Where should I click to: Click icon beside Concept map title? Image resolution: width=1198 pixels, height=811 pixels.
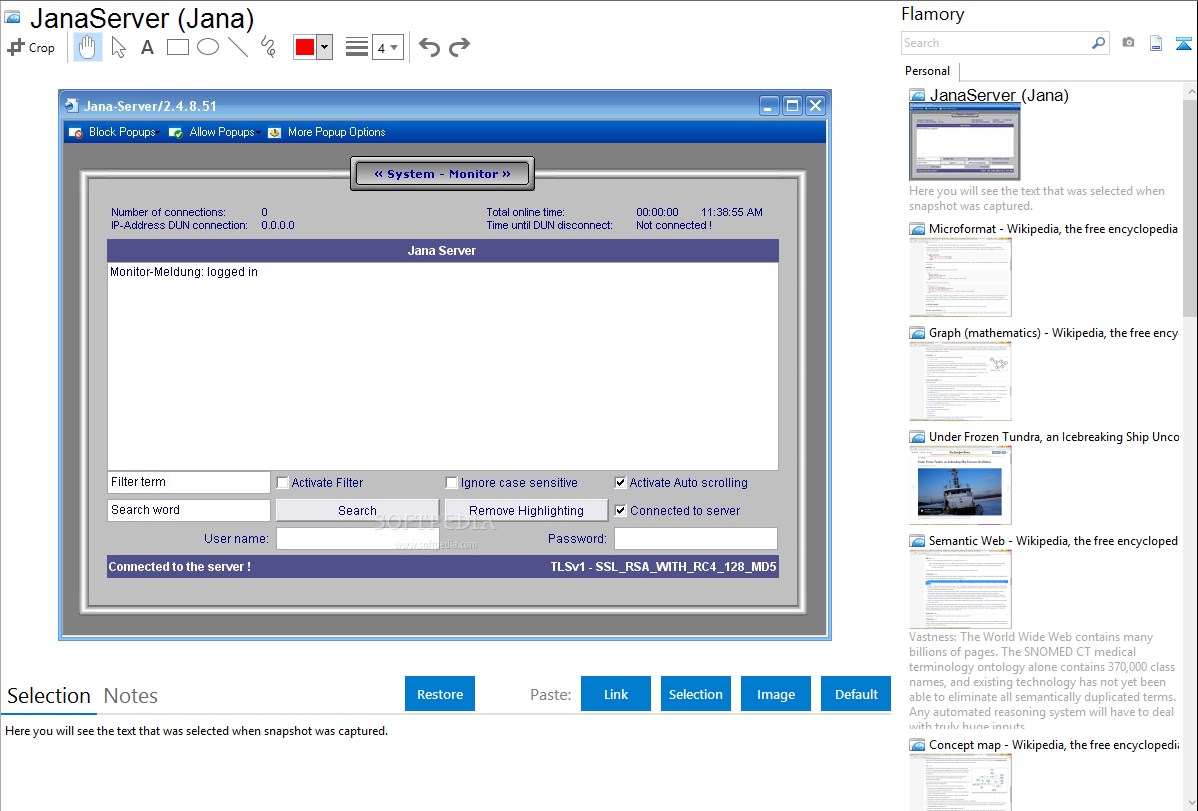(917, 744)
